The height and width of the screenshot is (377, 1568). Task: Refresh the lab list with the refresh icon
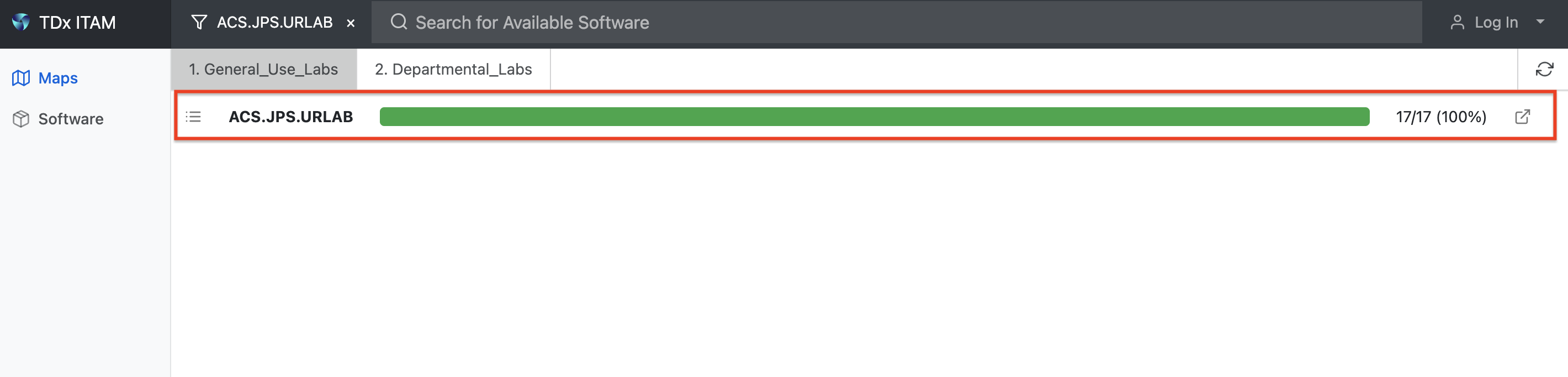pyautogui.click(x=1544, y=70)
